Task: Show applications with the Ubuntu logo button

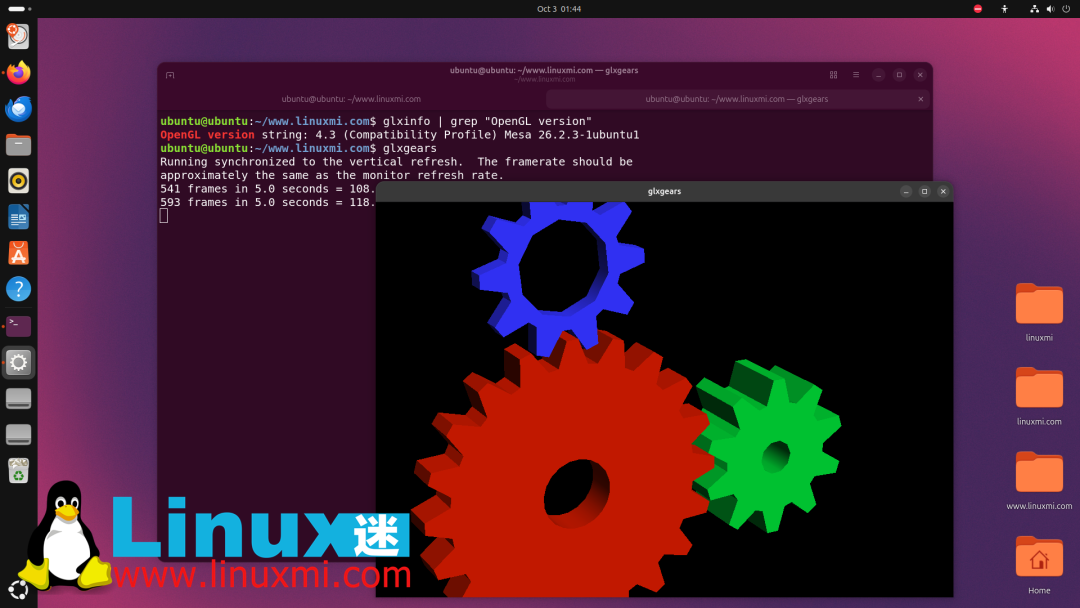Action: point(19,589)
